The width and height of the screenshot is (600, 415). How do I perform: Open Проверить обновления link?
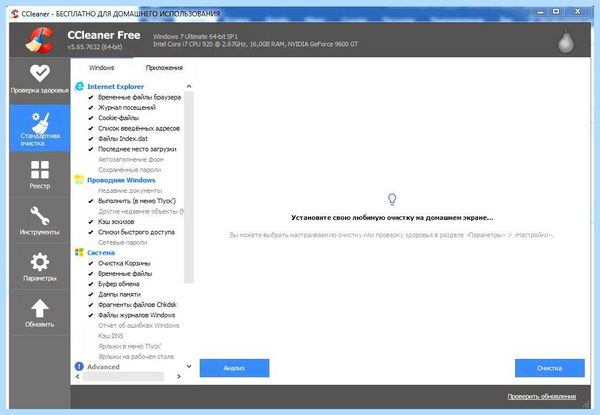click(541, 396)
